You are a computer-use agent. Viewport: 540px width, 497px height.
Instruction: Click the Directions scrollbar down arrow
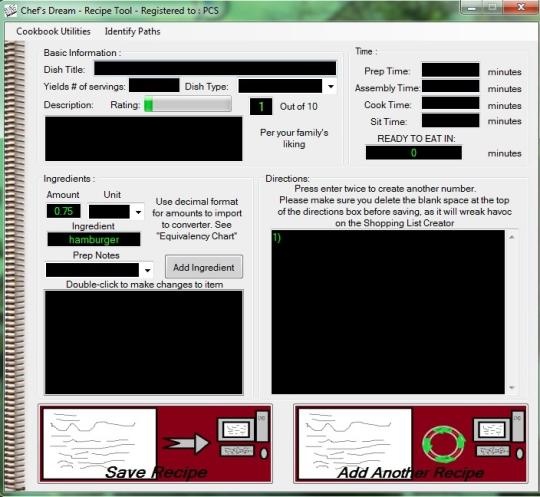(512, 388)
